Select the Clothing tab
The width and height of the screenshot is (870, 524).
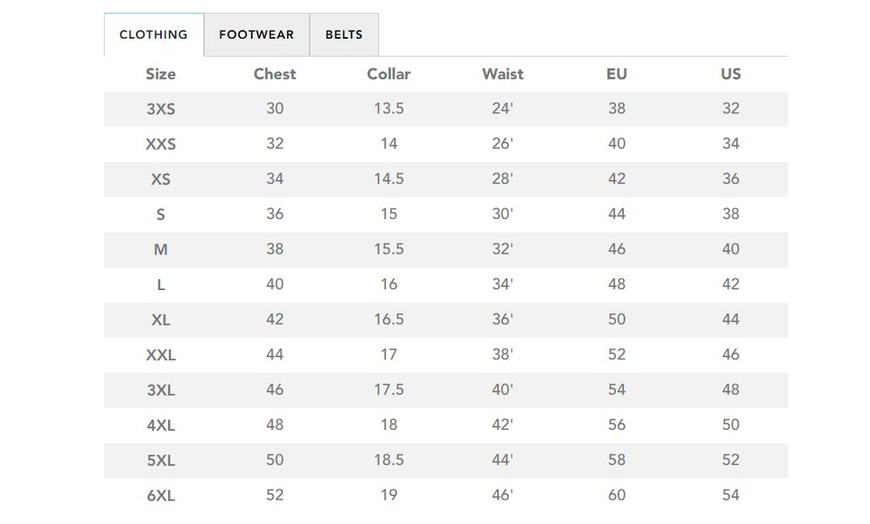(x=153, y=35)
